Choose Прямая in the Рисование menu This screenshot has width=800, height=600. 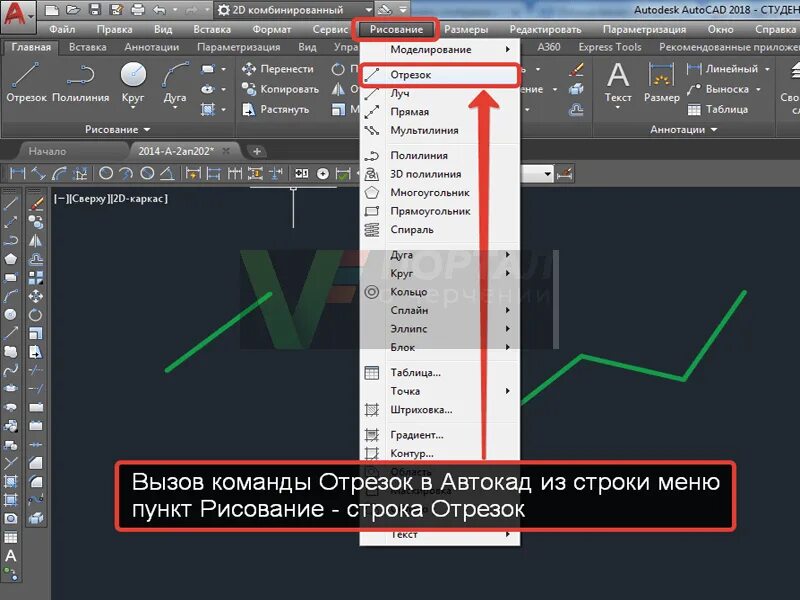440,111
